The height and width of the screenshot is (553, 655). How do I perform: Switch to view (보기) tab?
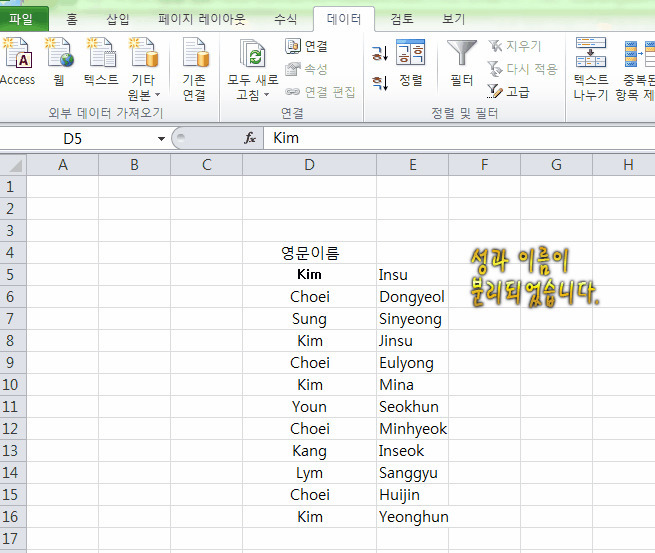coord(454,19)
